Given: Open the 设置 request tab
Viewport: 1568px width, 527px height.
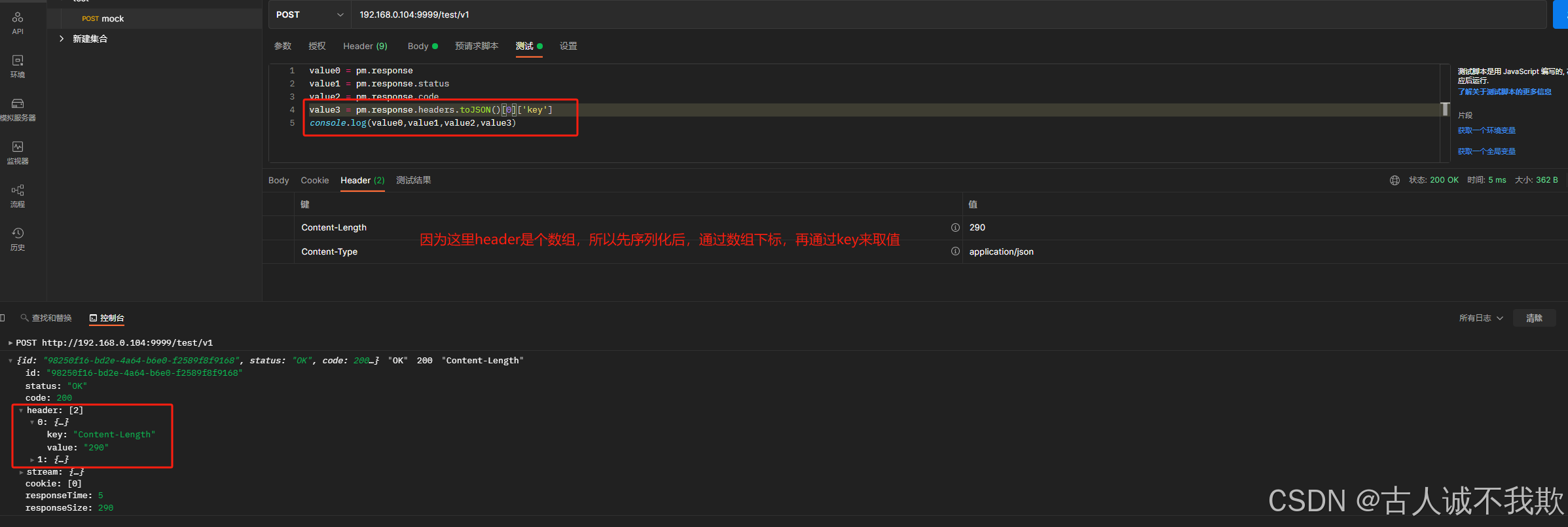Looking at the screenshot, I should coord(568,46).
